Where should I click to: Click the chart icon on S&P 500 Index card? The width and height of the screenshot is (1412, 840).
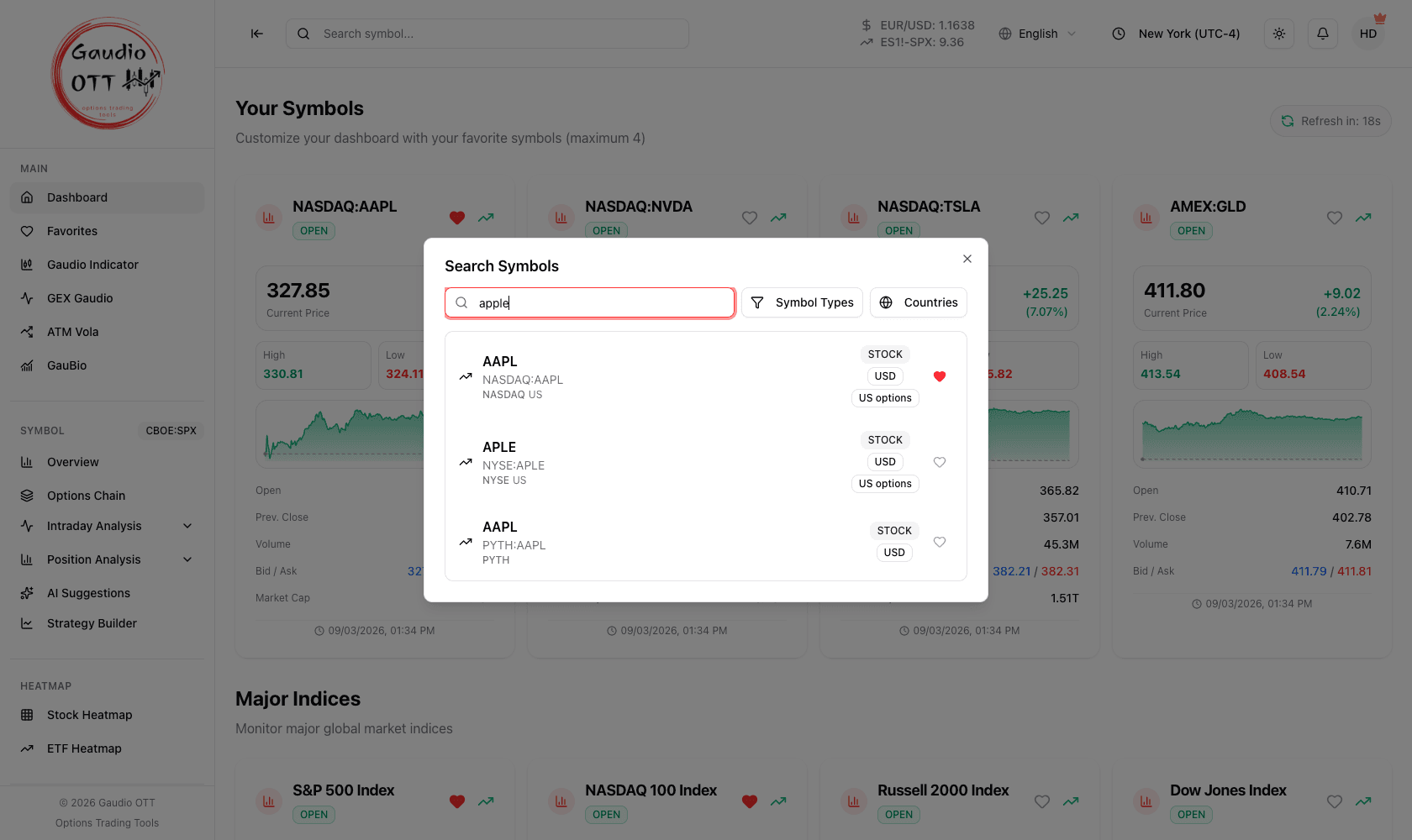(x=269, y=801)
